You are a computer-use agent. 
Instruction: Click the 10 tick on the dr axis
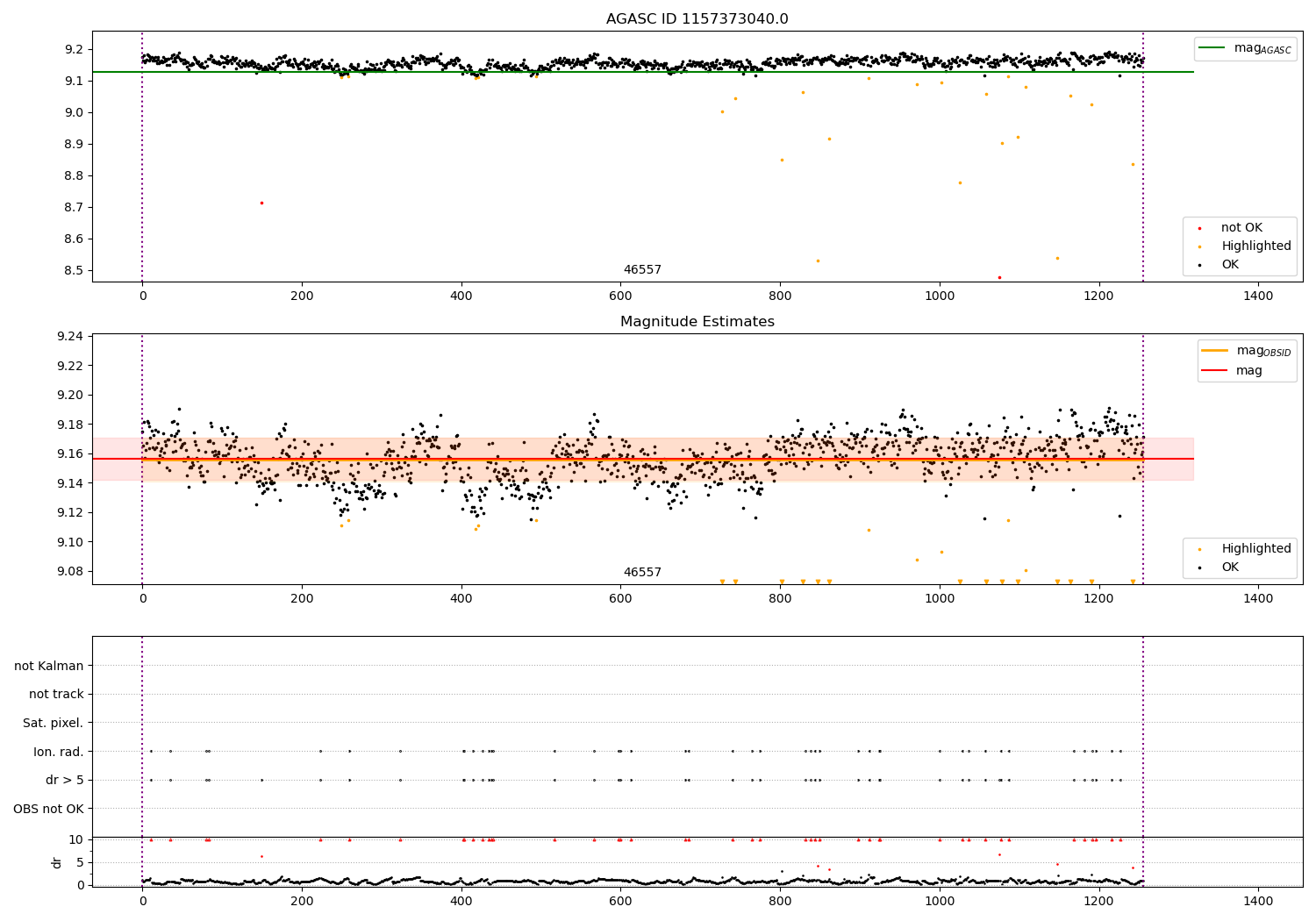click(x=76, y=839)
